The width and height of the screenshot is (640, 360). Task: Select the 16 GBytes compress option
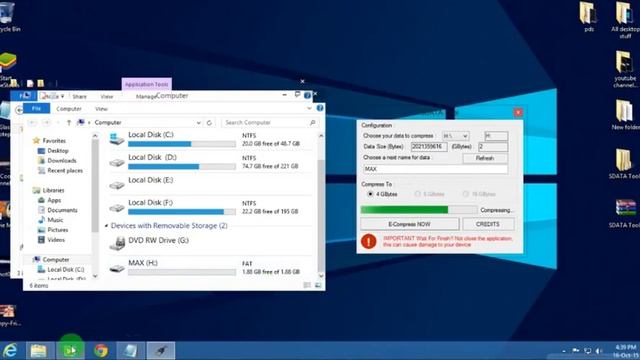[479, 194]
